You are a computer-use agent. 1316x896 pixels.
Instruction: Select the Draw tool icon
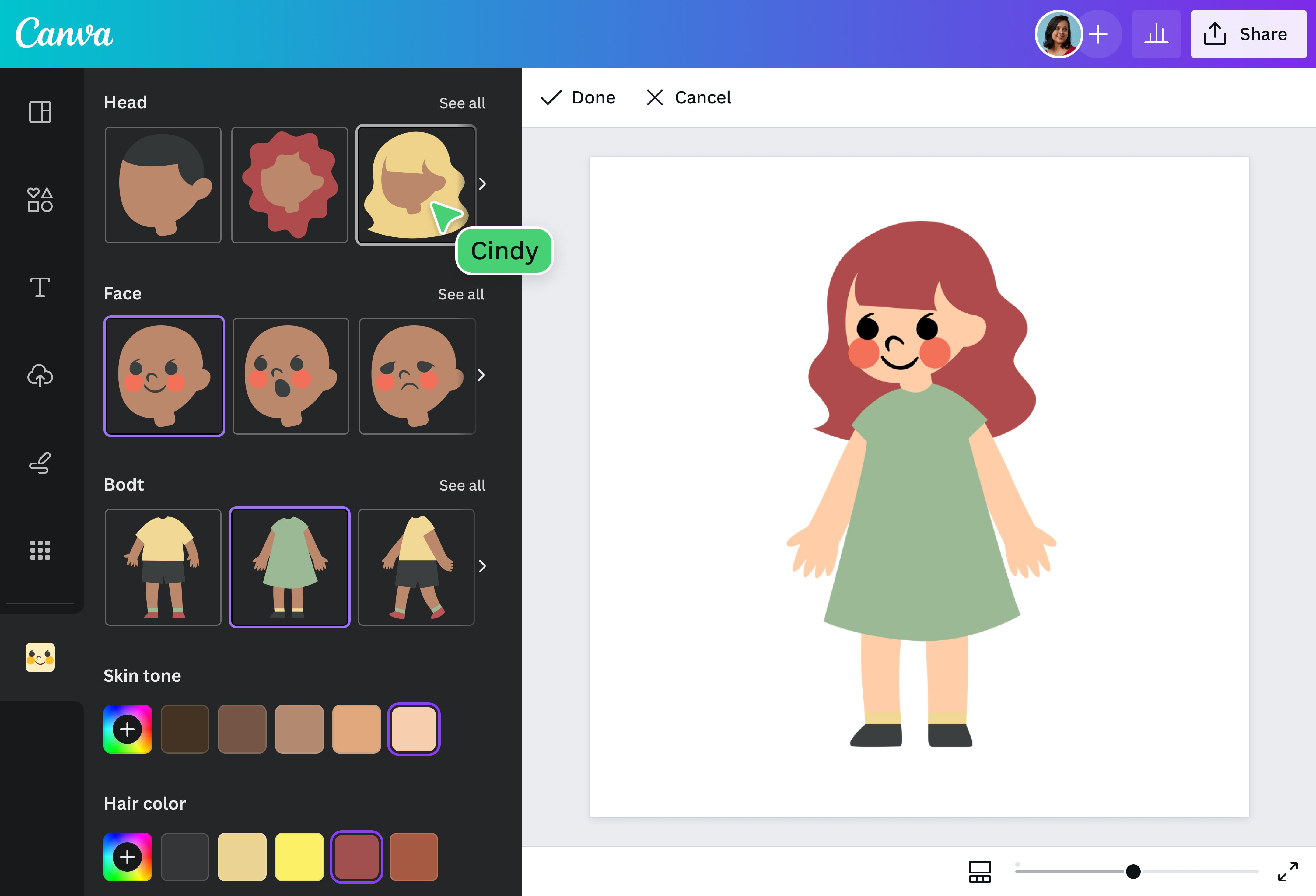pyautogui.click(x=40, y=463)
